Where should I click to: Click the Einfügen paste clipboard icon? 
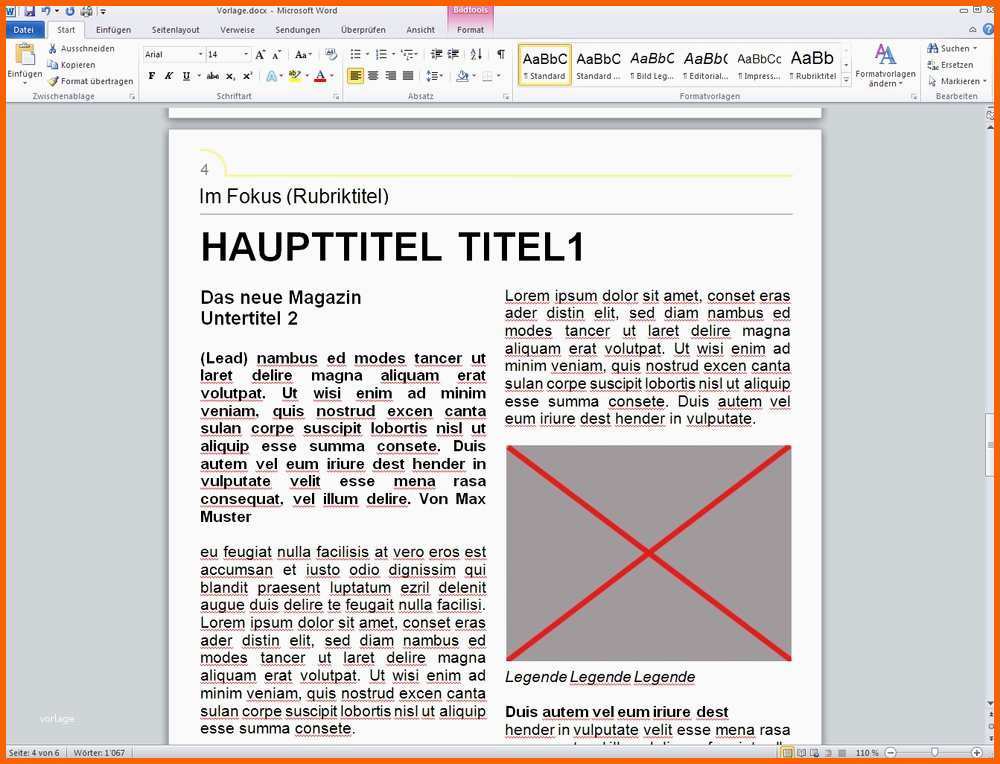coord(25,55)
